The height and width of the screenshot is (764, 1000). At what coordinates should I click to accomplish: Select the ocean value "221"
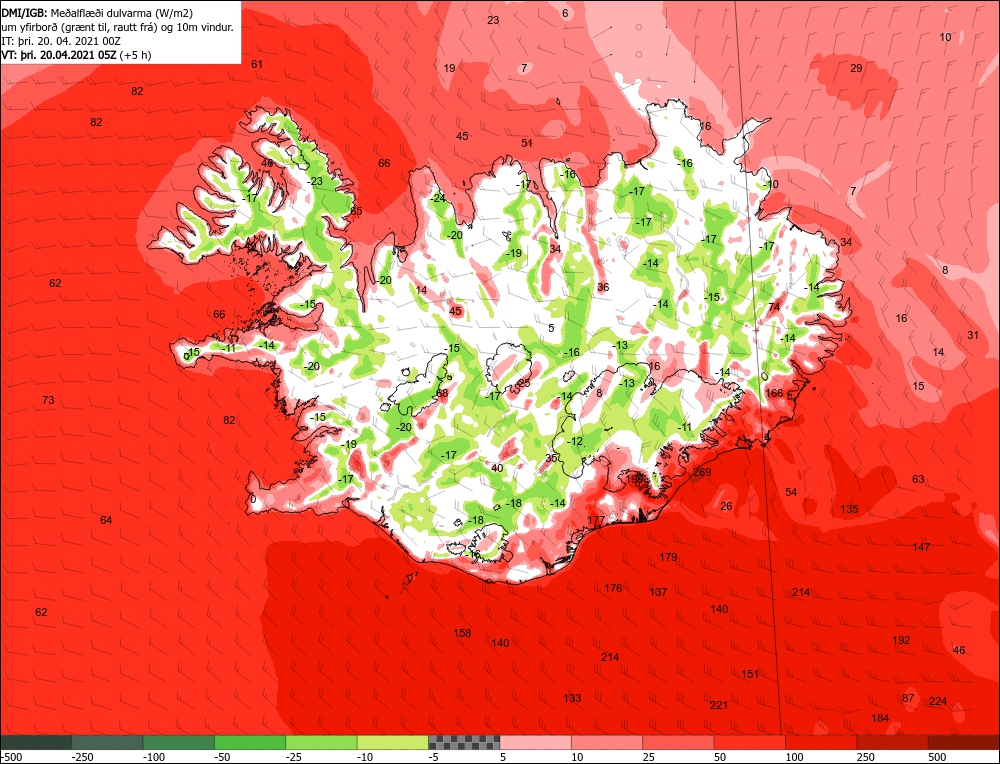click(719, 705)
